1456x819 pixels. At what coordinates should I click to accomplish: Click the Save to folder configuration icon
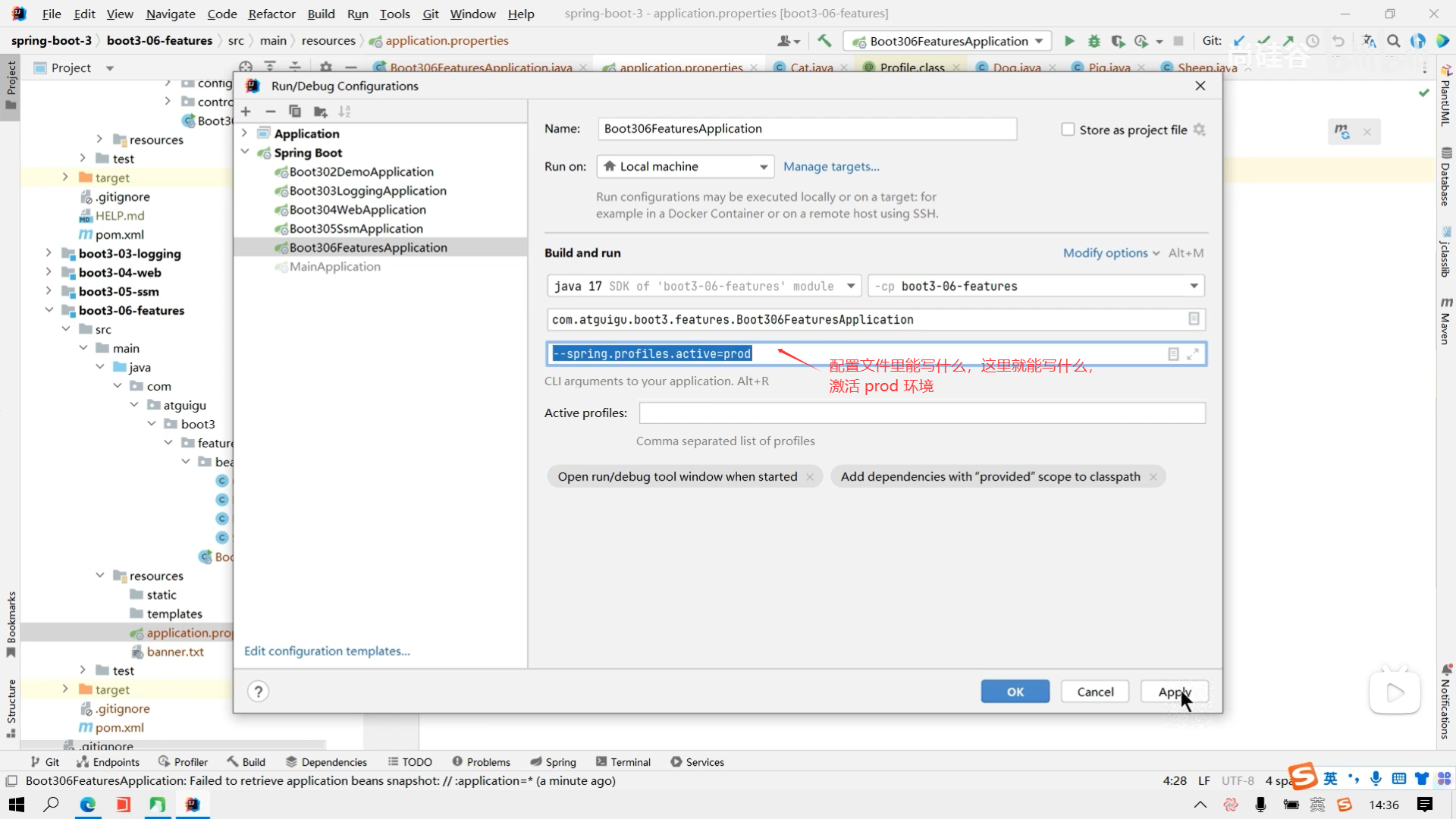320,111
